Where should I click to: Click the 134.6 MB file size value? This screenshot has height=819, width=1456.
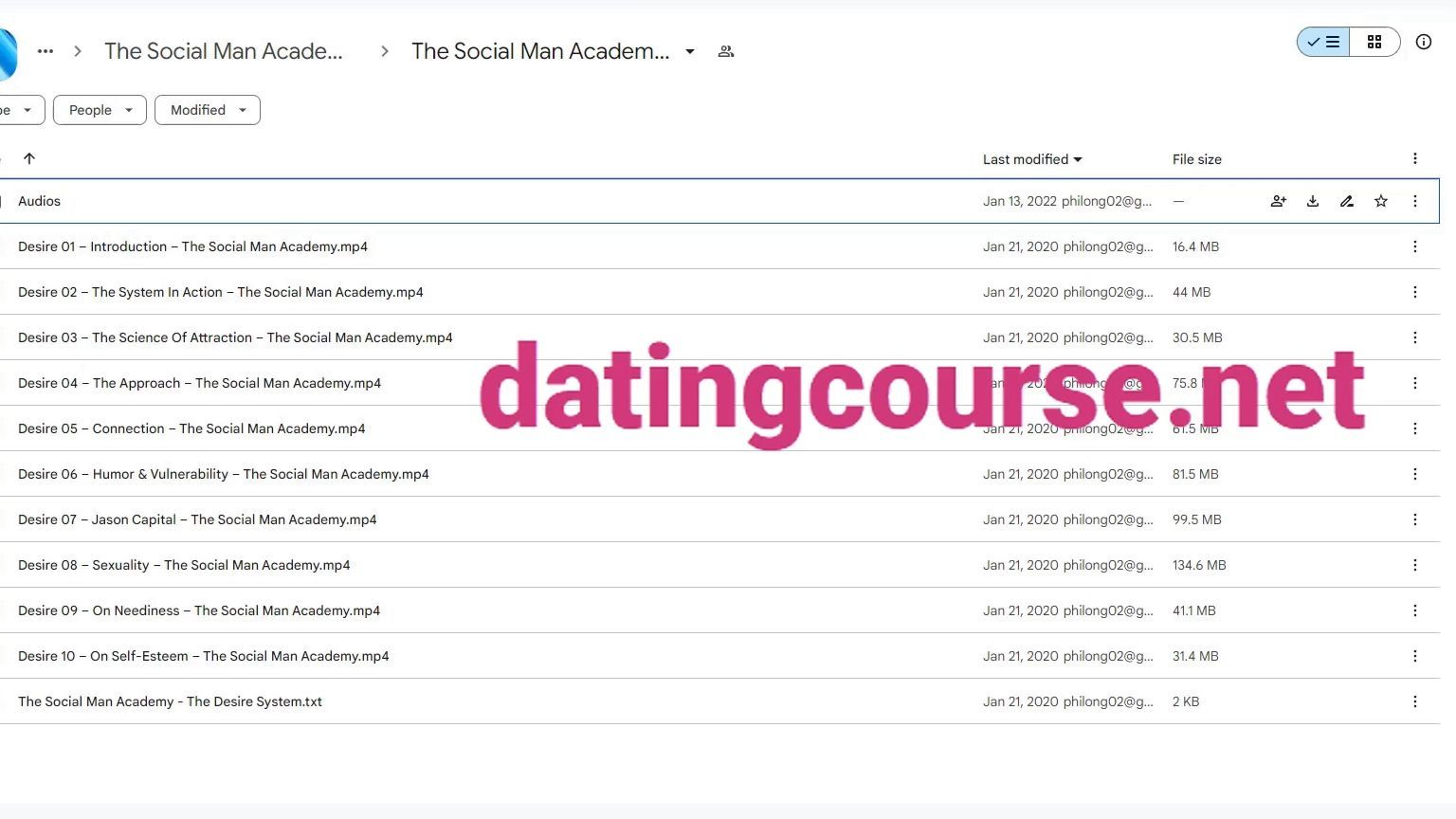[1199, 565]
